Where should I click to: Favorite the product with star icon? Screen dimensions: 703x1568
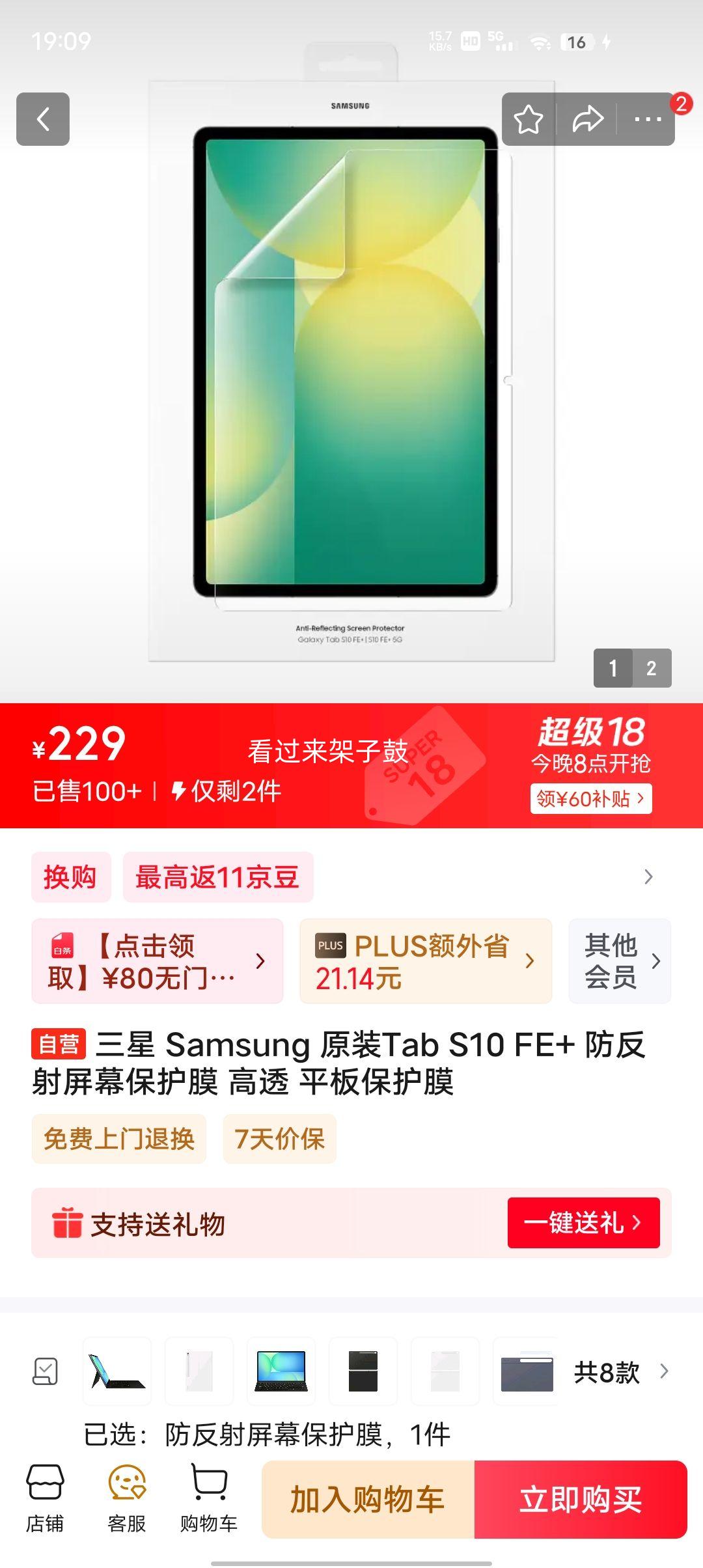(x=528, y=119)
